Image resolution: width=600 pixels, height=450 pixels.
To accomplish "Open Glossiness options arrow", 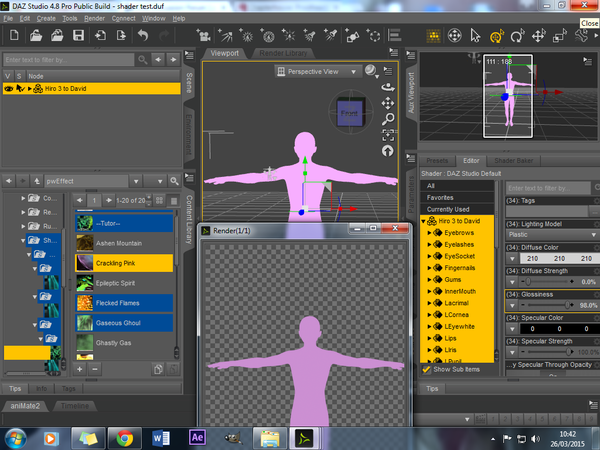I will (512, 305).
